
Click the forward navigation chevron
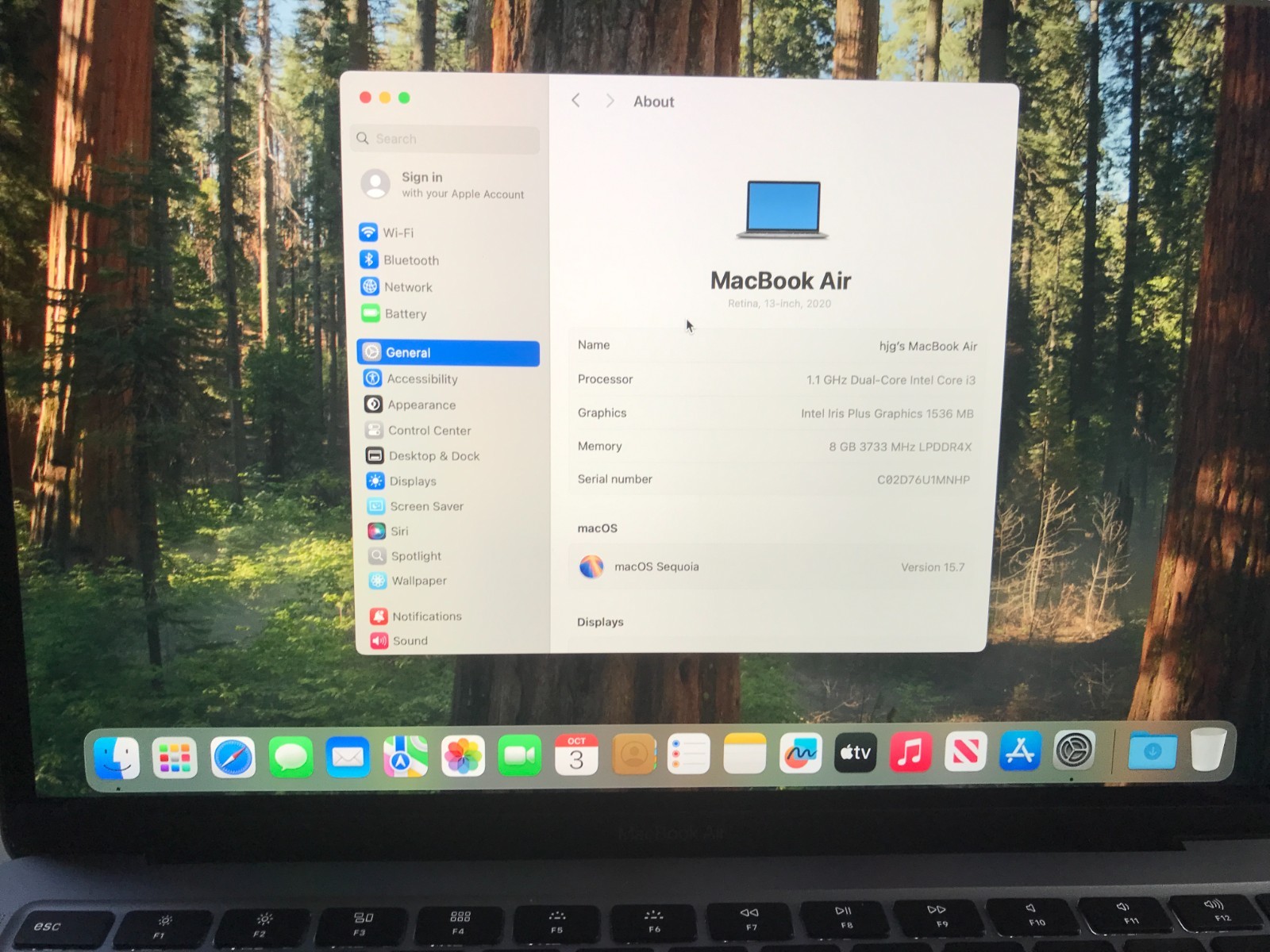tap(610, 101)
